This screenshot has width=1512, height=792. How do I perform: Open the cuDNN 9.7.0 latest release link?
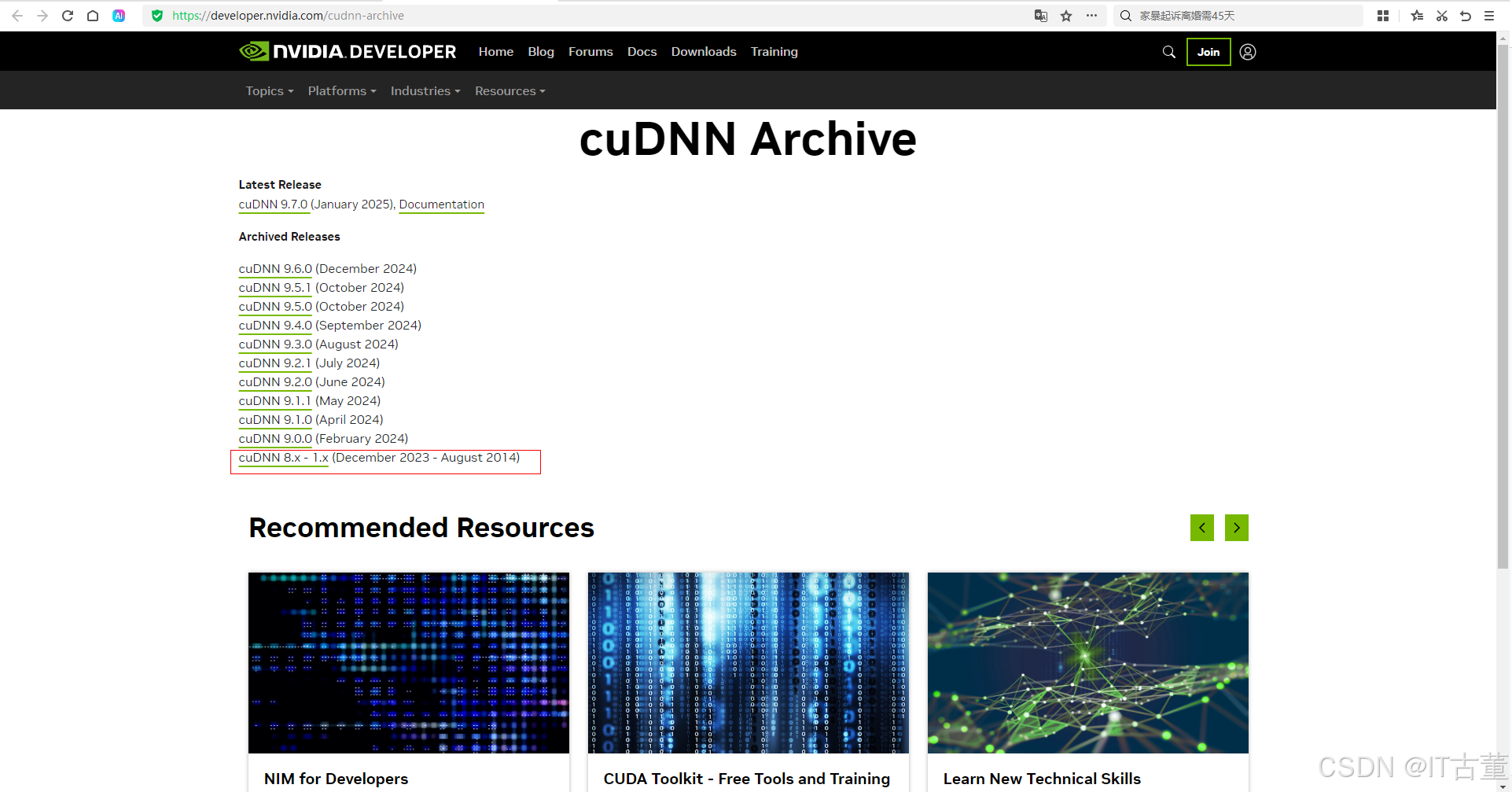(x=273, y=204)
